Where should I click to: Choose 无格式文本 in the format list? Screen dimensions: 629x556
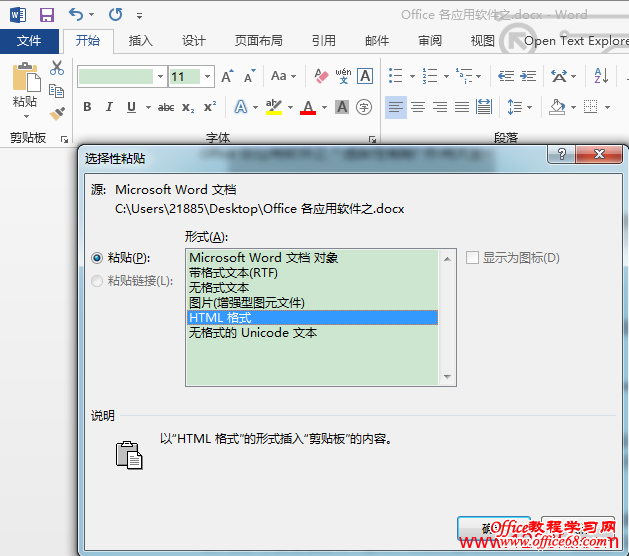tap(219, 287)
